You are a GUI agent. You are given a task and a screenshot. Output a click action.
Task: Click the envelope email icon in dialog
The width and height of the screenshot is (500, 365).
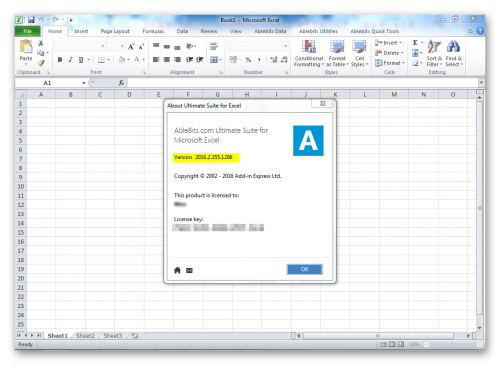tap(189, 270)
